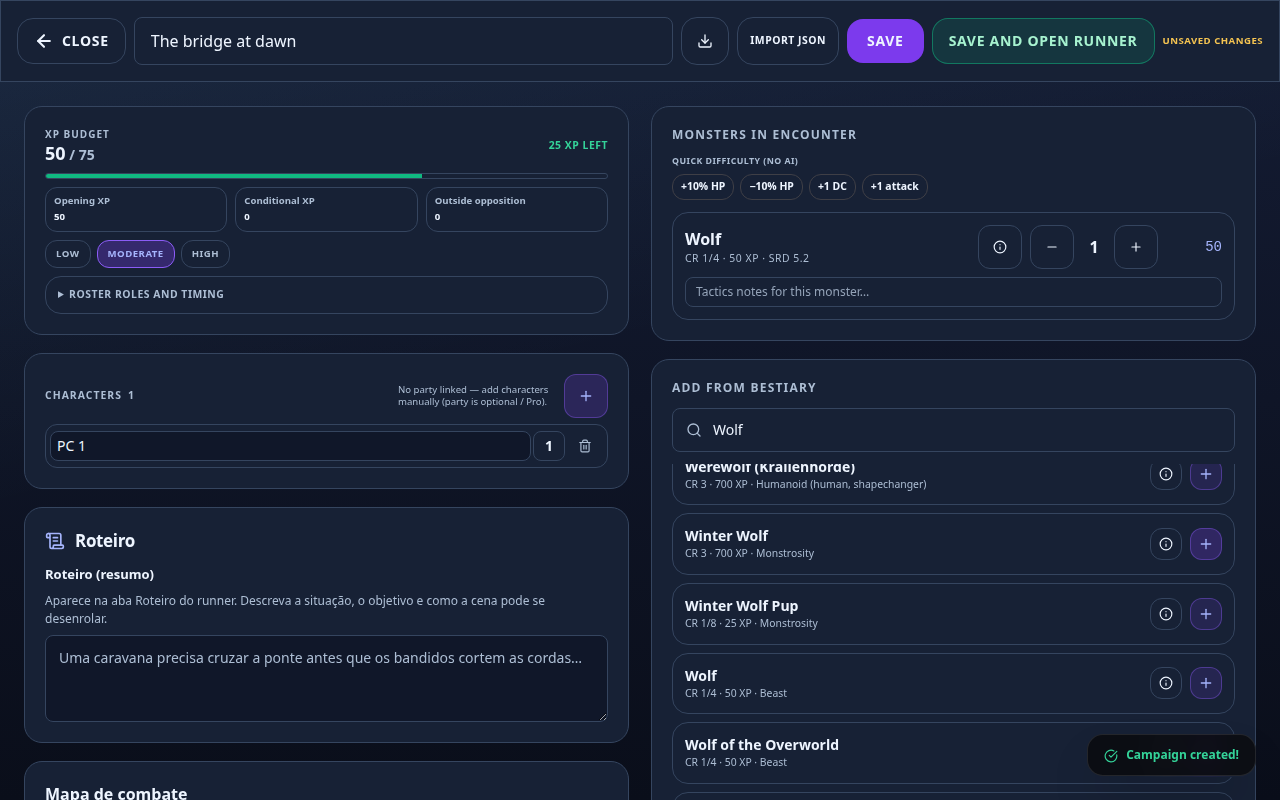This screenshot has height=800, width=1280.
Task: Show info for Wolf bestiary entry
Action: pos(1166,683)
